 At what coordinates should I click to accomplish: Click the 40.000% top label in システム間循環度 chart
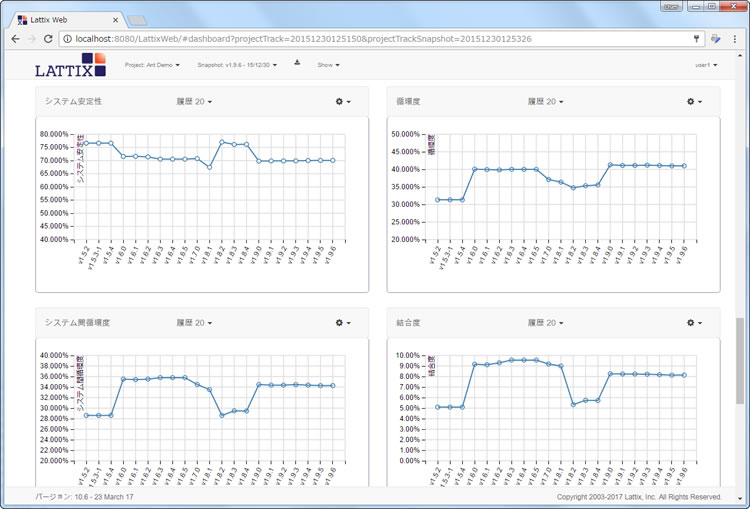click(54, 355)
